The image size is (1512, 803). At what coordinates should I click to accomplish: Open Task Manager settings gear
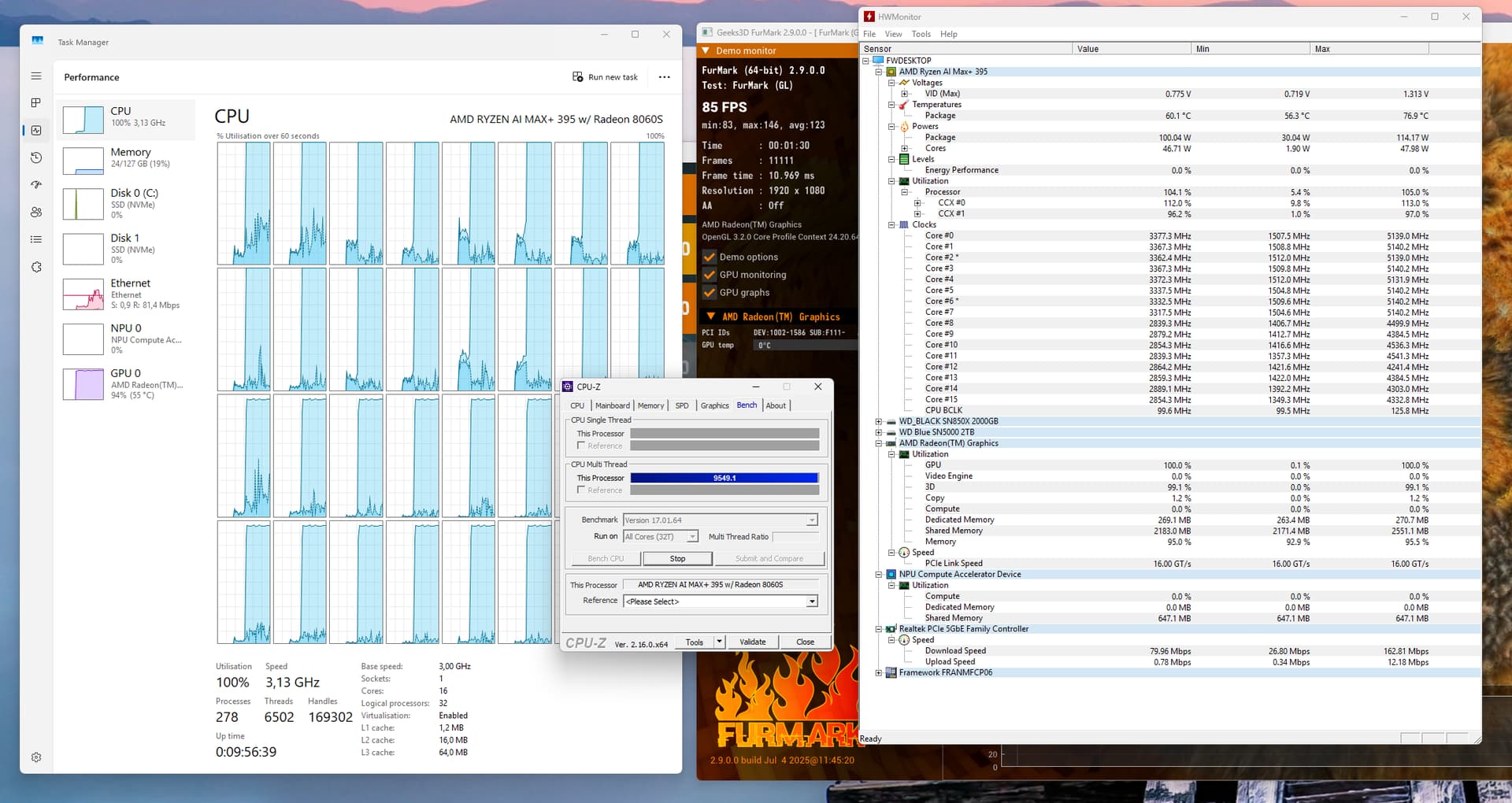(36, 757)
